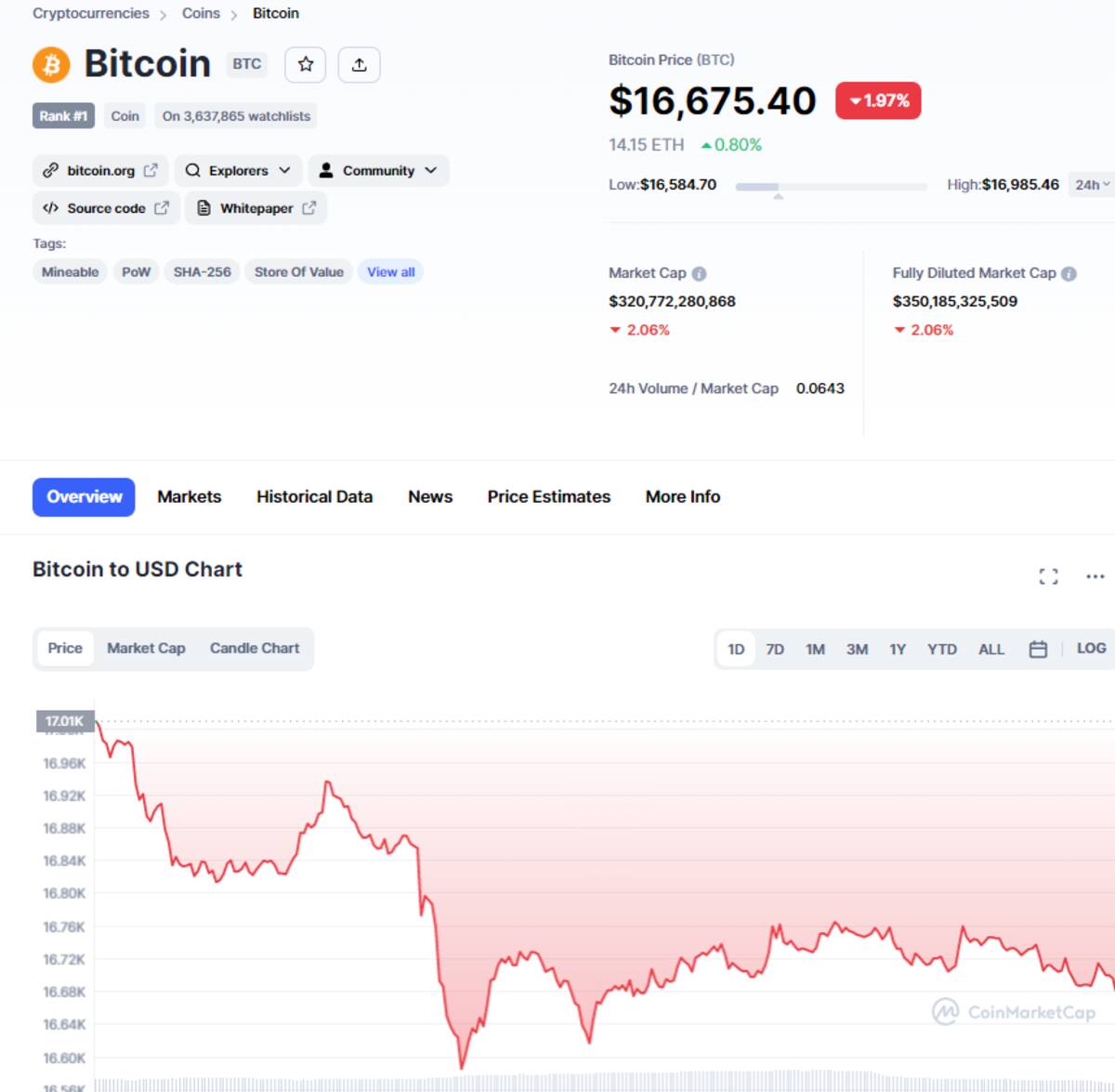
Task: Expand the Community dropdown
Action: (x=378, y=170)
